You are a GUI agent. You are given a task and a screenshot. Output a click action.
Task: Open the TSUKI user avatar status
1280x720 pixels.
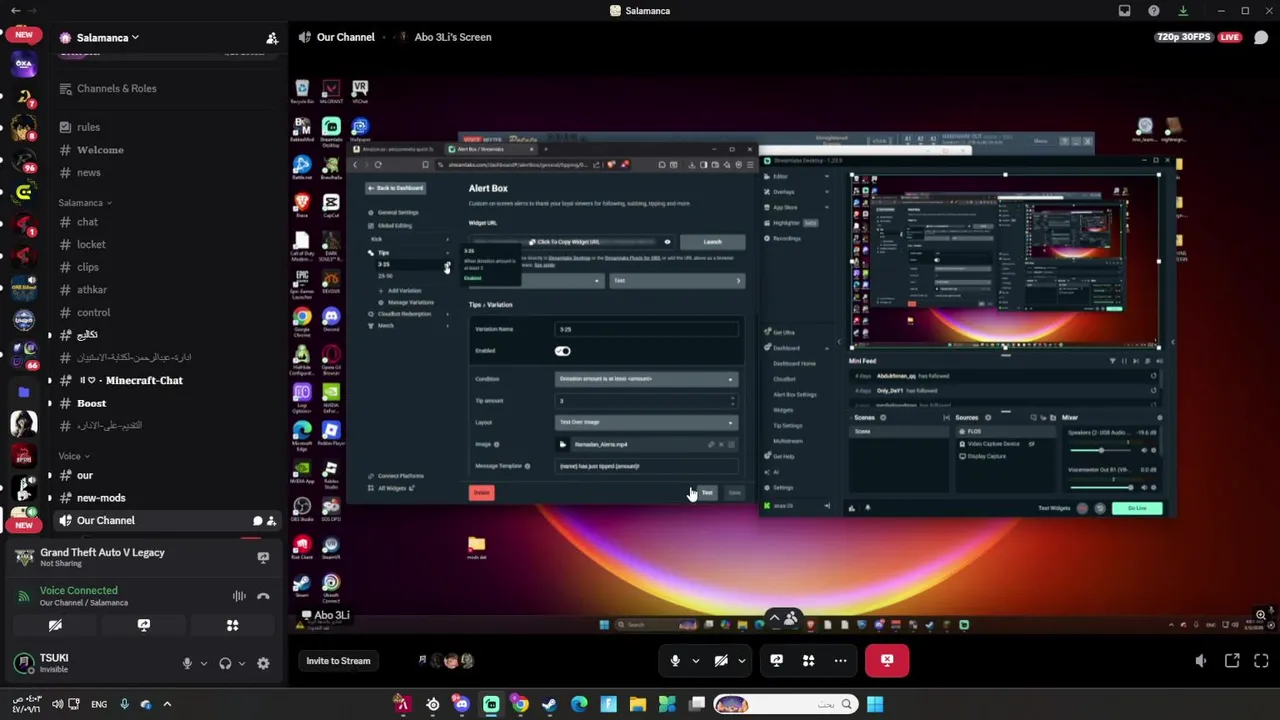(24, 663)
